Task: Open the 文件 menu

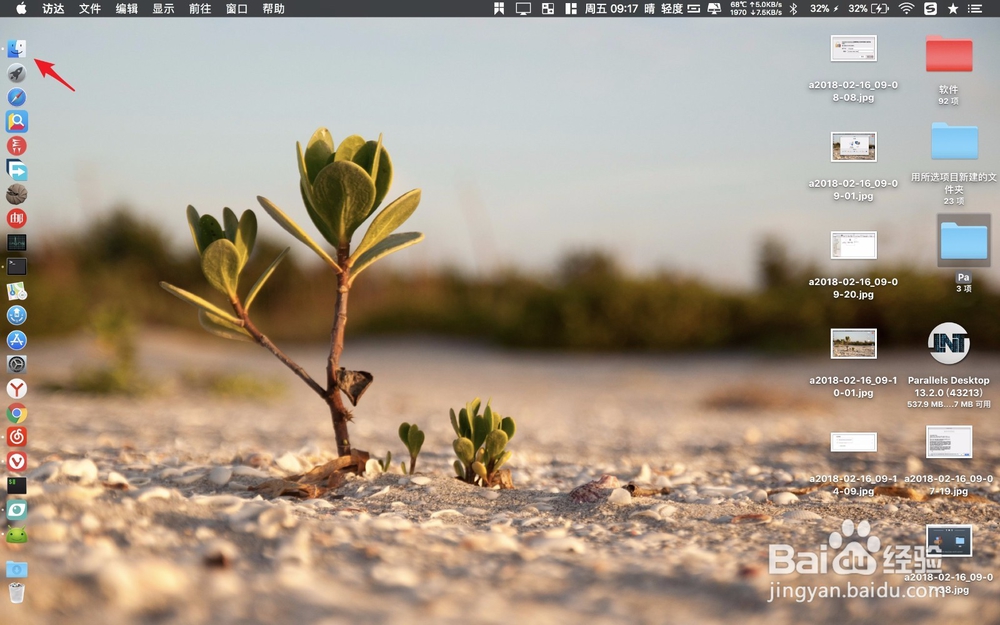Action: (90, 8)
